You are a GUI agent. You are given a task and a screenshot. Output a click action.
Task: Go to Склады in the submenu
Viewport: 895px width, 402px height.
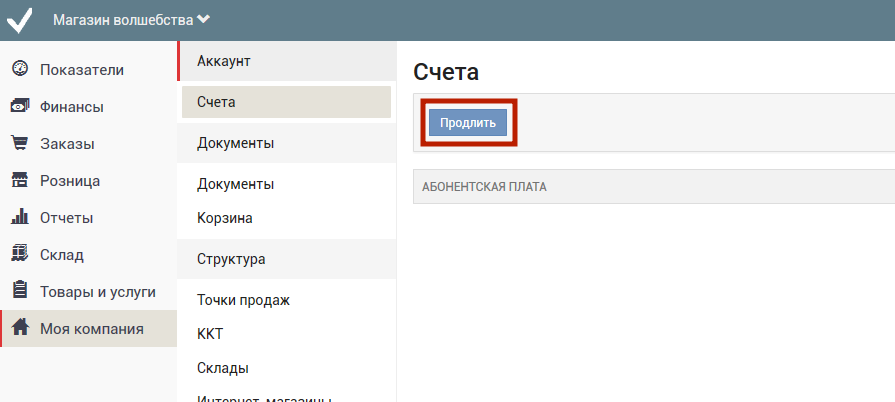223,368
